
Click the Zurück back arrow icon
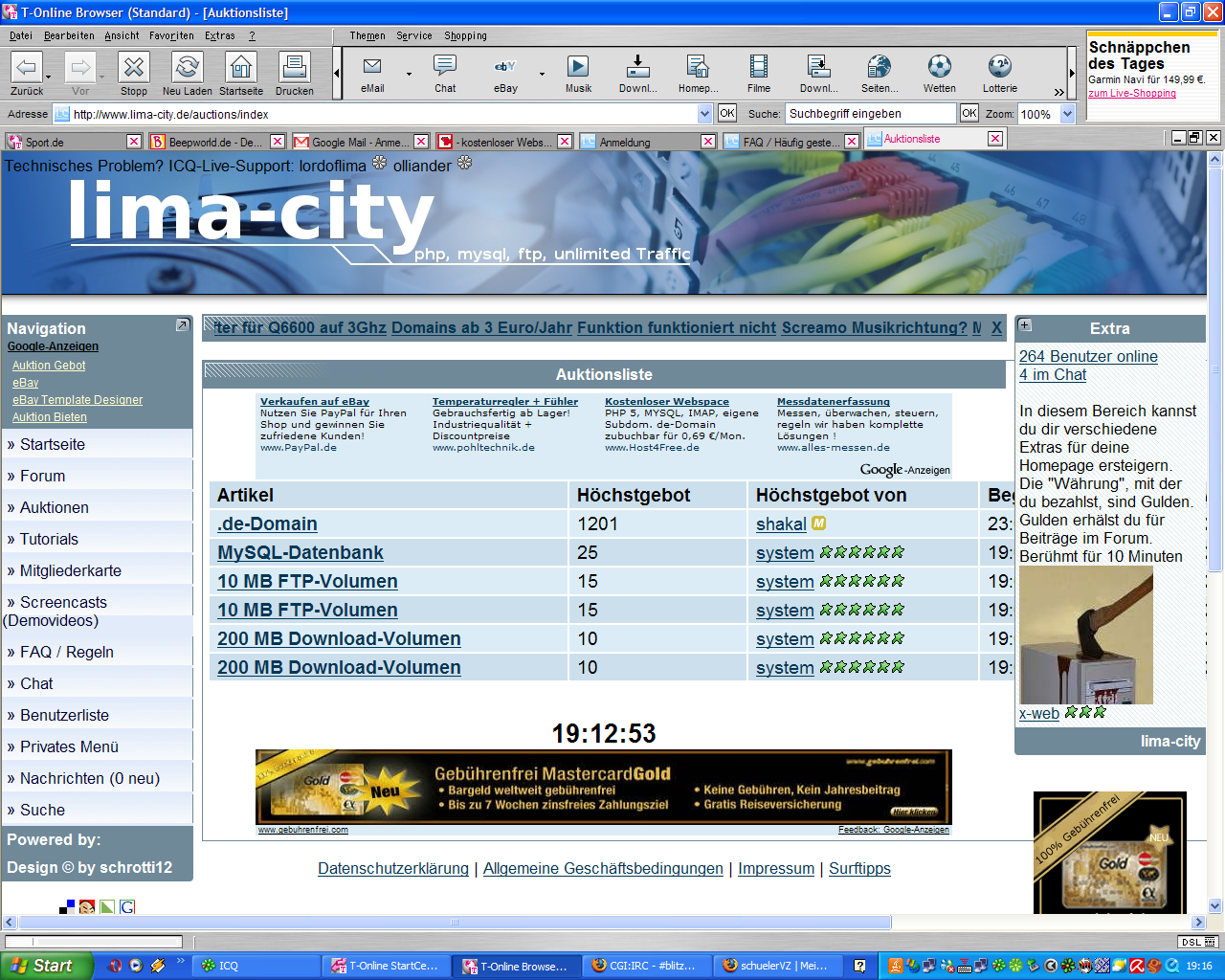[x=27, y=68]
